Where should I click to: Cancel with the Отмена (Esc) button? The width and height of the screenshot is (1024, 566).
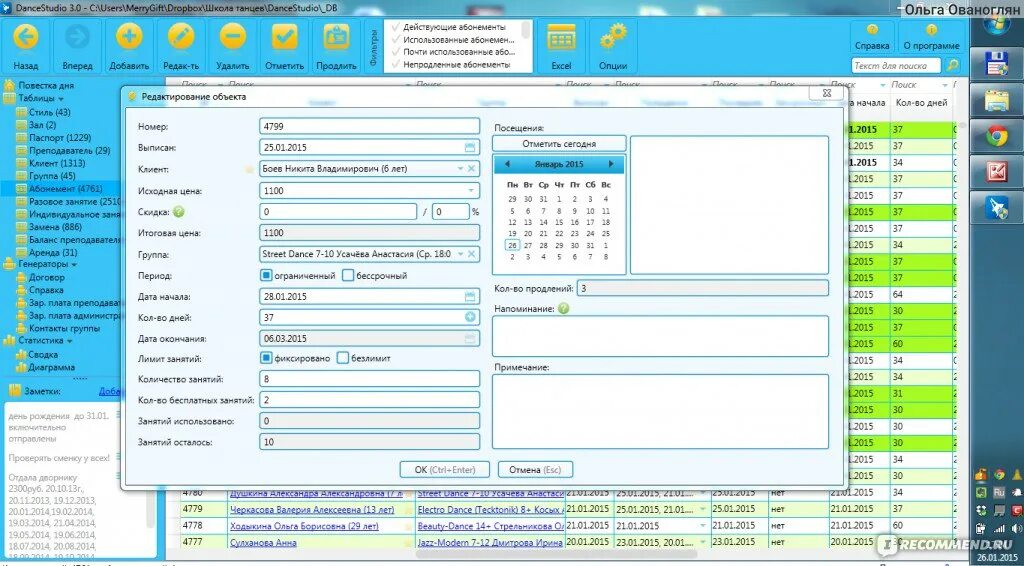tap(535, 469)
